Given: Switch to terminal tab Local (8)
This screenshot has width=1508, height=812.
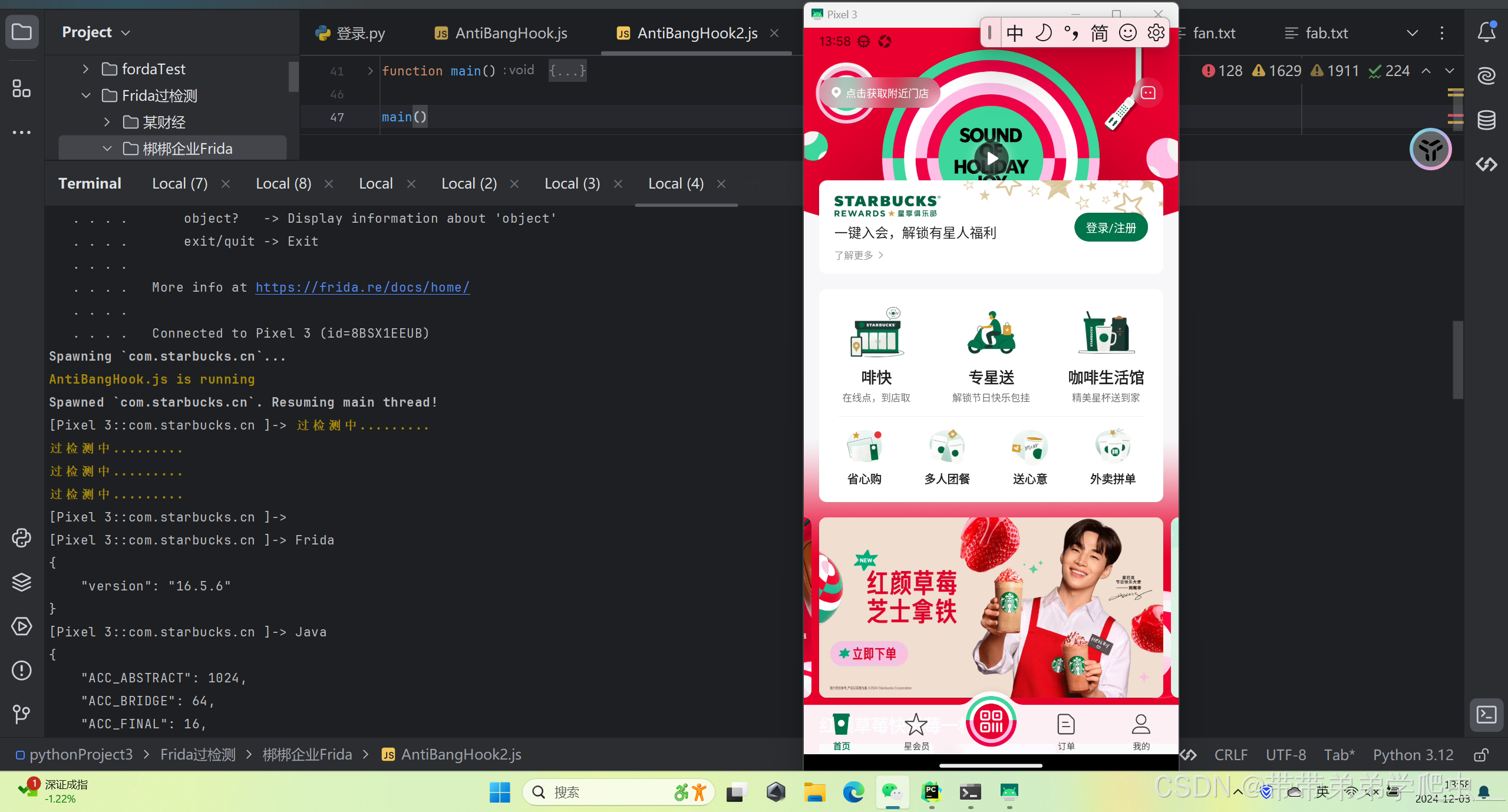Looking at the screenshot, I should 283,184.
